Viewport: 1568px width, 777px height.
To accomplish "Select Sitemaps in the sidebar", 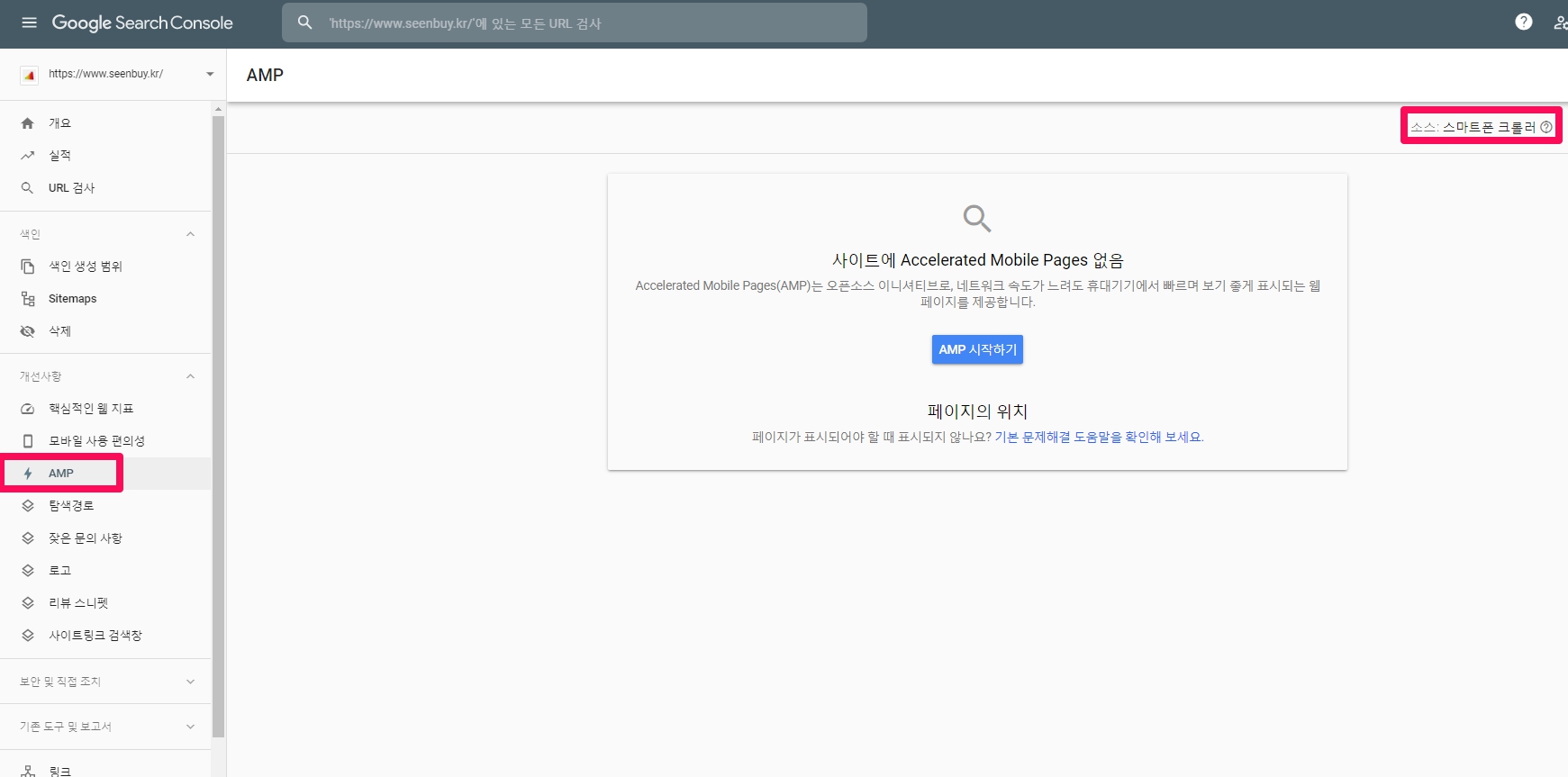I will click(72, 299).
